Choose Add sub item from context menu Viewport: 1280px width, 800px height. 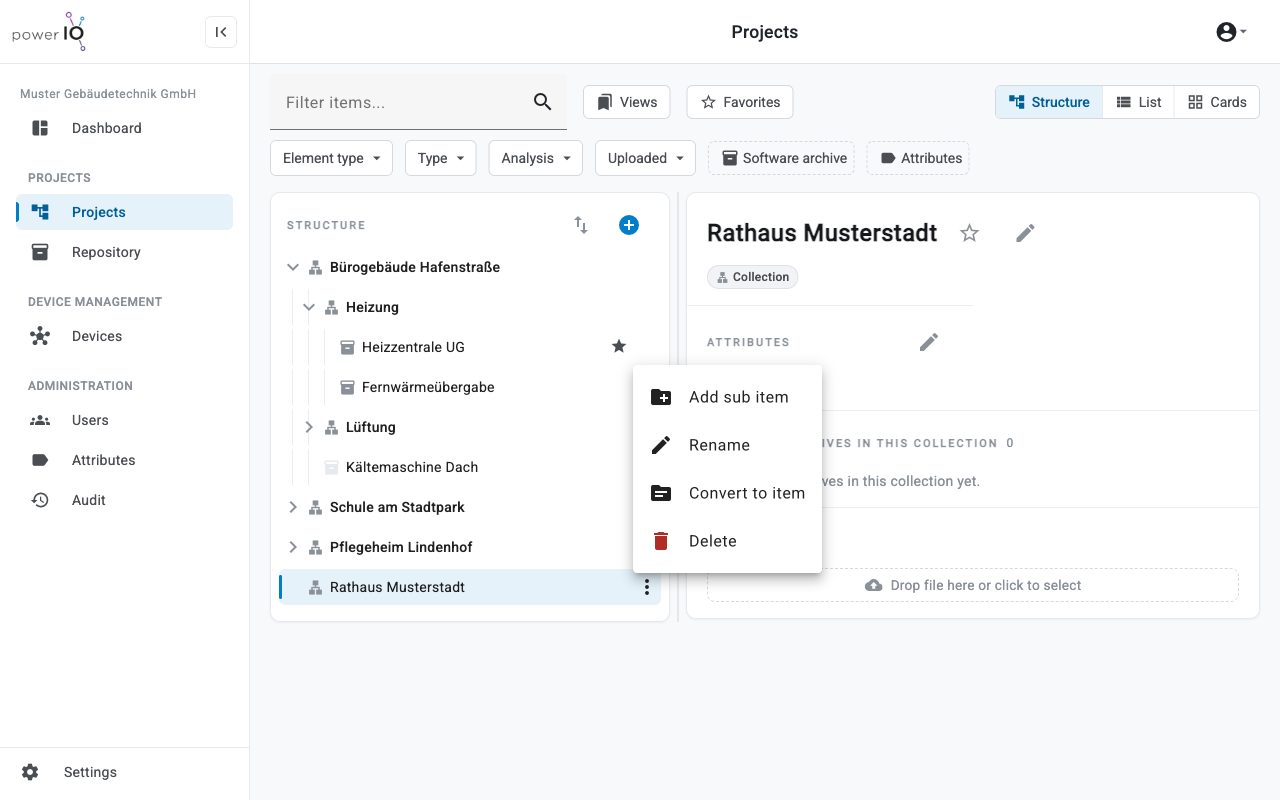[x=727, y=397]
